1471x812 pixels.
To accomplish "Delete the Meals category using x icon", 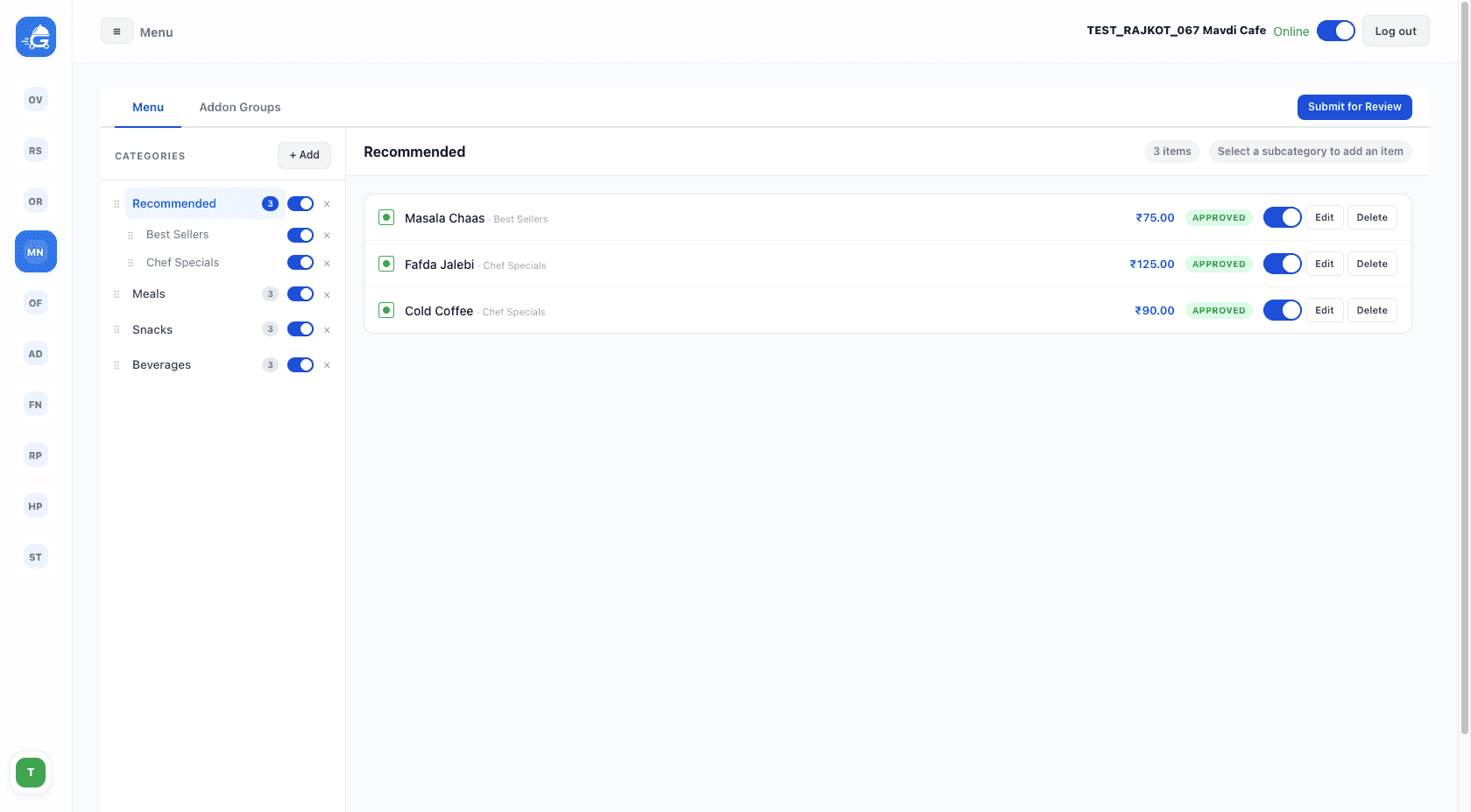I will pos(327,295).
